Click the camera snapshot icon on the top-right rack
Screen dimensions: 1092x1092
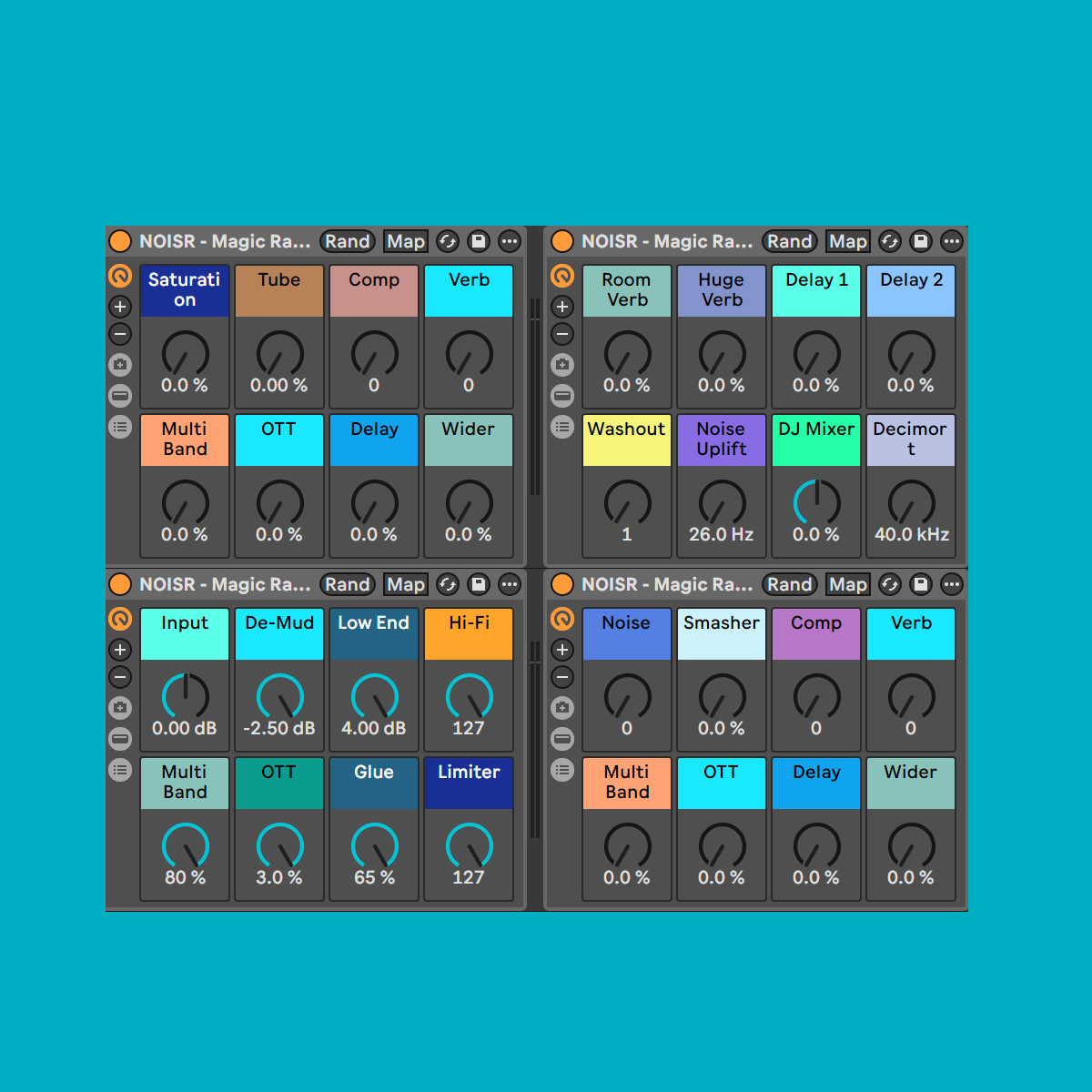(x=562, y=364)
